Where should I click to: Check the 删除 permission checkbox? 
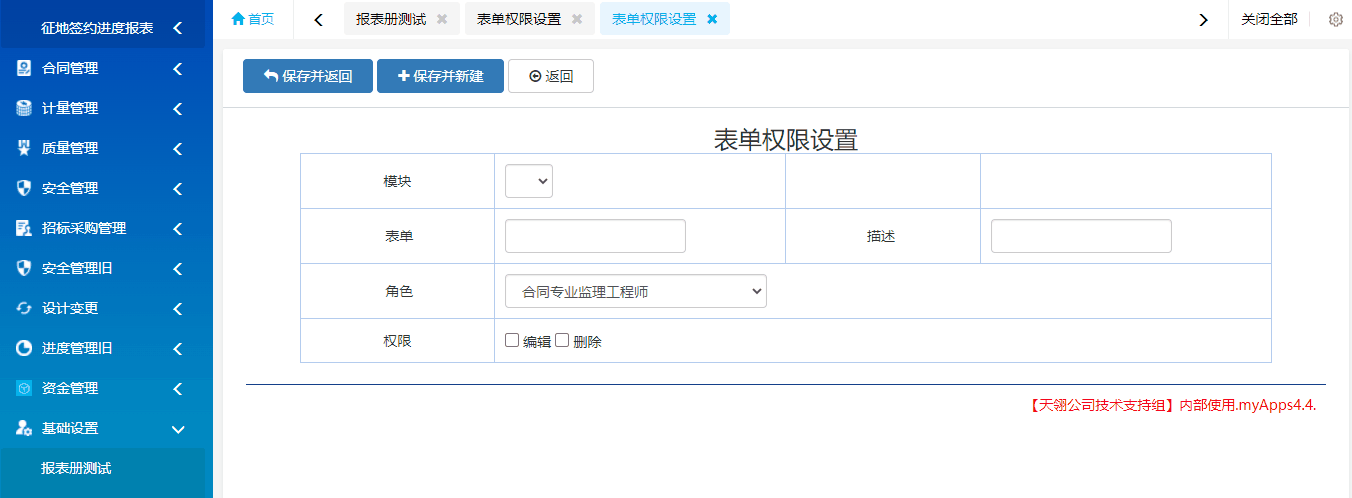click(562, 340)
